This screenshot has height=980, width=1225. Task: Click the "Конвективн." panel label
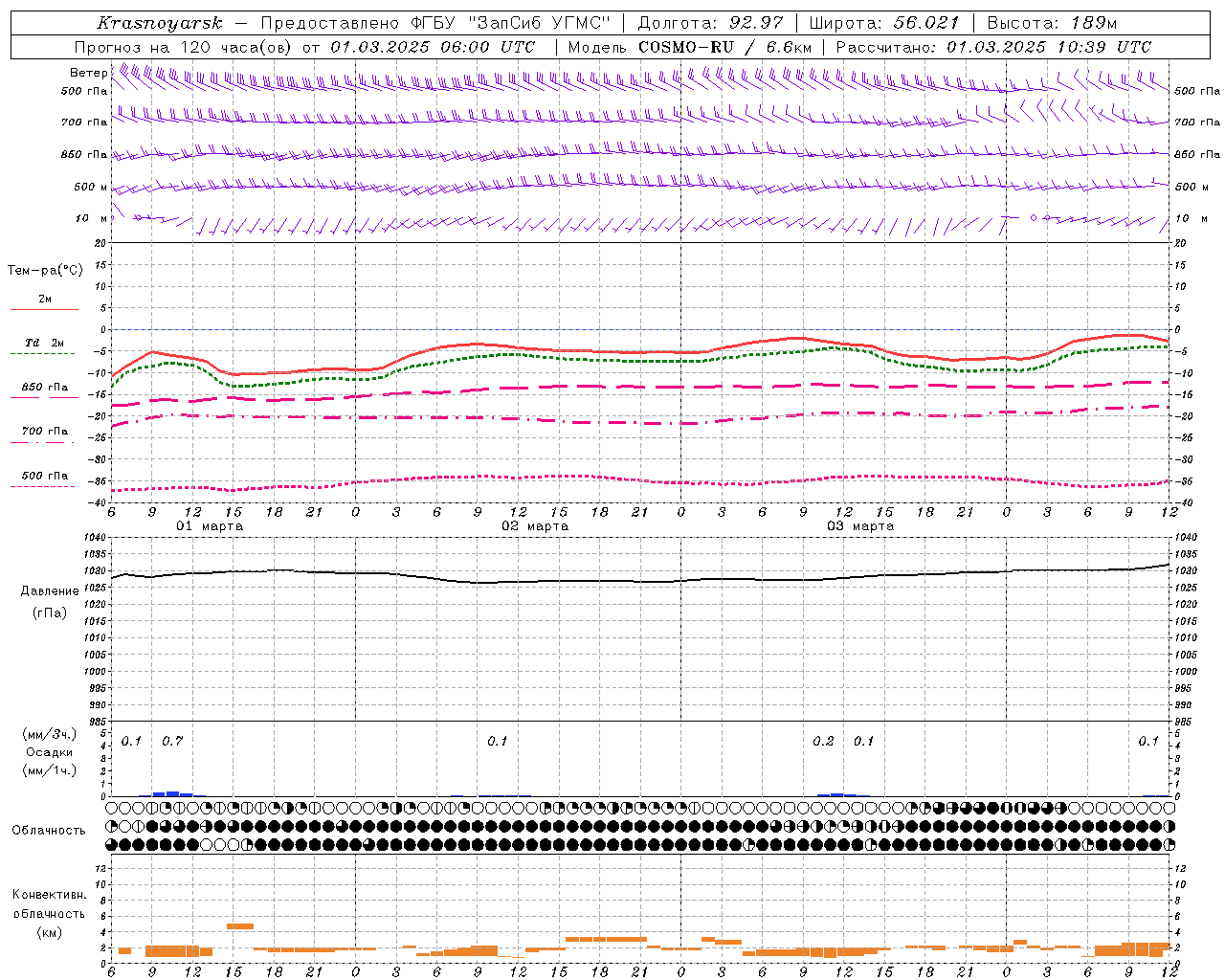pyautogui.click(x=50, y=895)
